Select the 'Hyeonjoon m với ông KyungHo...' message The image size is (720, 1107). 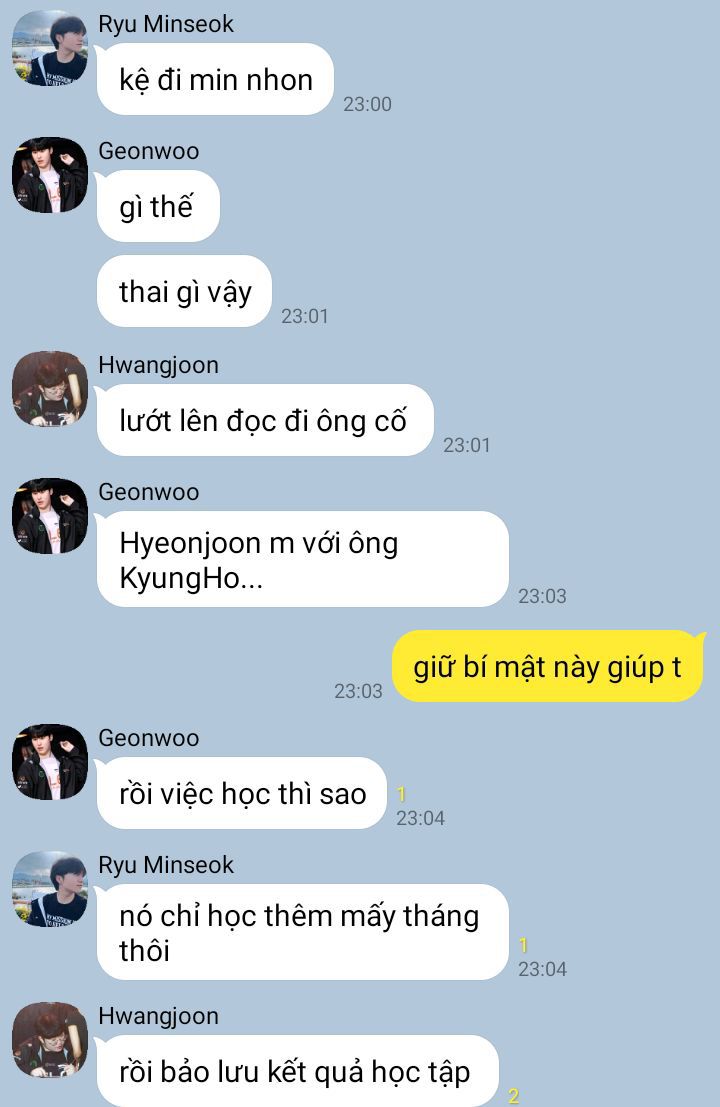tap(303, 559)
